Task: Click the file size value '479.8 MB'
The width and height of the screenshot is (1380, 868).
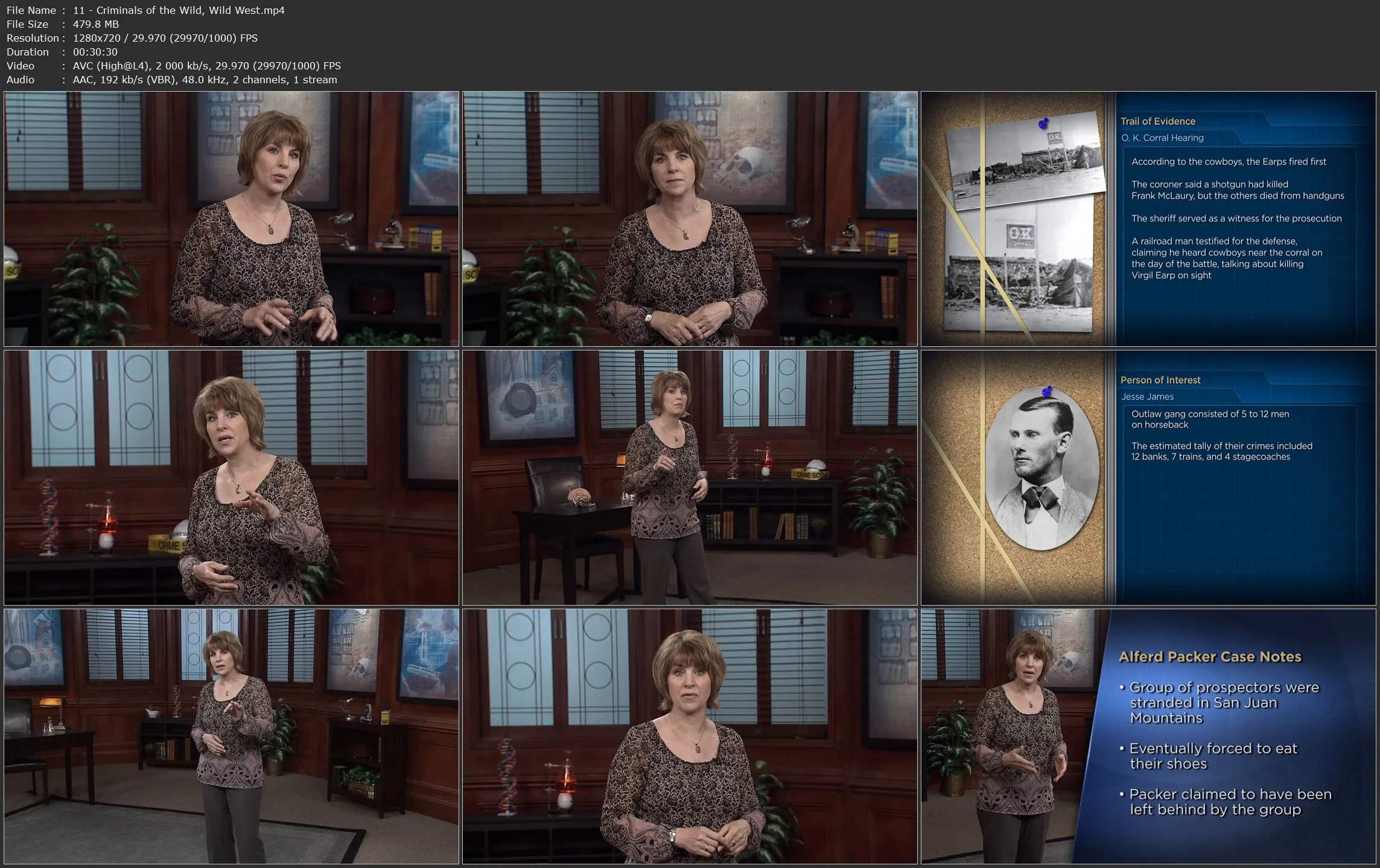Action: point(96,24)
